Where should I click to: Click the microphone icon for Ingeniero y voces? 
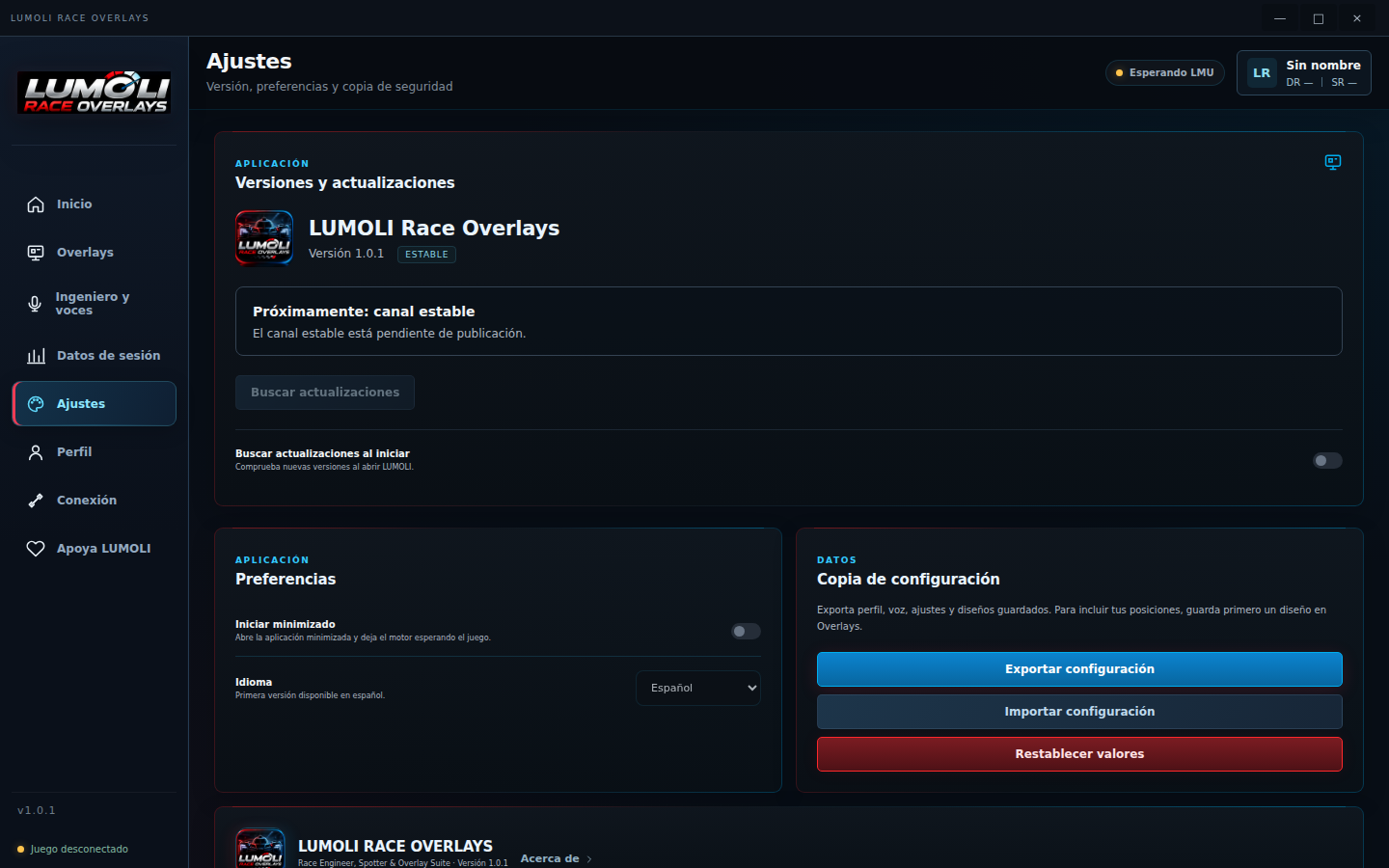(35, 304)
